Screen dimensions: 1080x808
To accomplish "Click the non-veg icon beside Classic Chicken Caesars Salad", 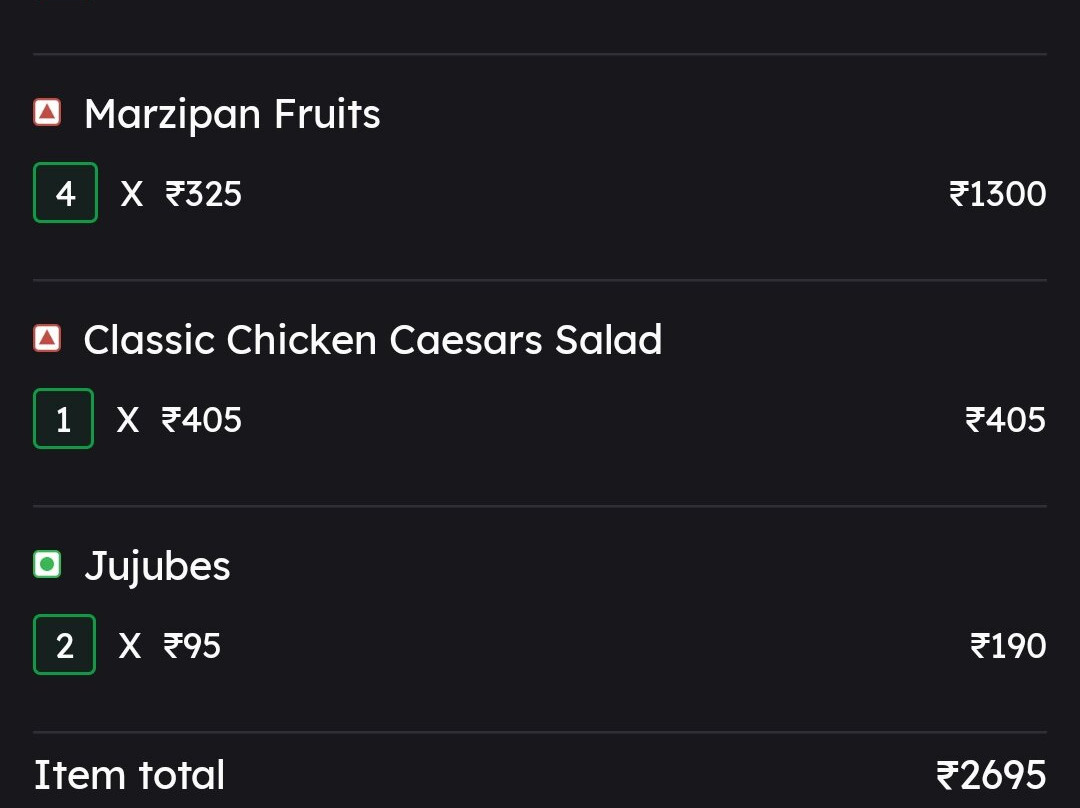I will (47, 338).
